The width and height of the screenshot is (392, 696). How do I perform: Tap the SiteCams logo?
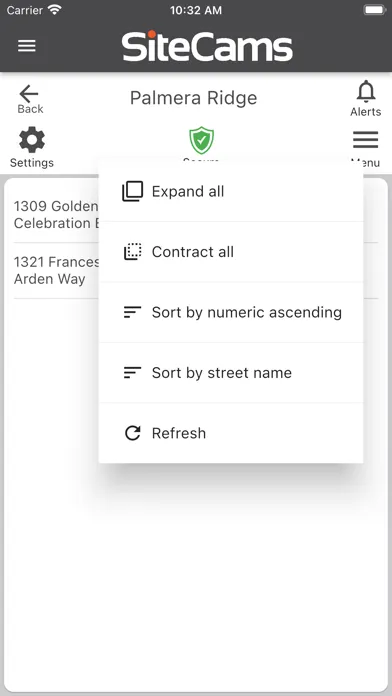[x=207, y=46]
